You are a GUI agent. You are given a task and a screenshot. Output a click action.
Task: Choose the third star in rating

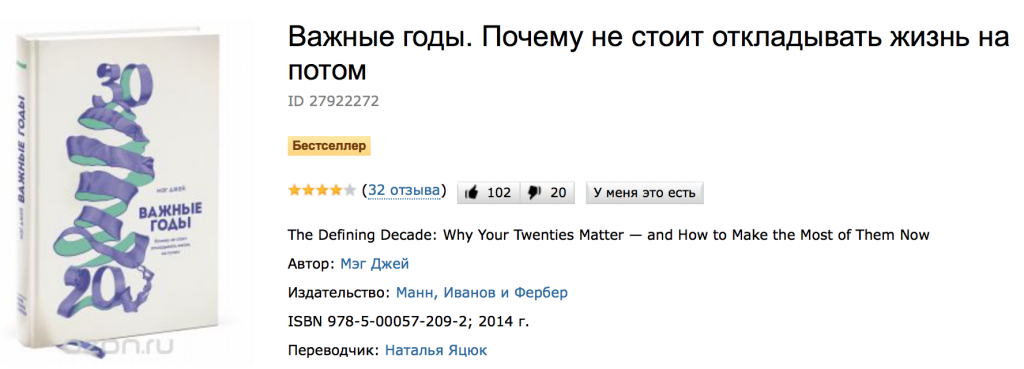pos(322,191)
